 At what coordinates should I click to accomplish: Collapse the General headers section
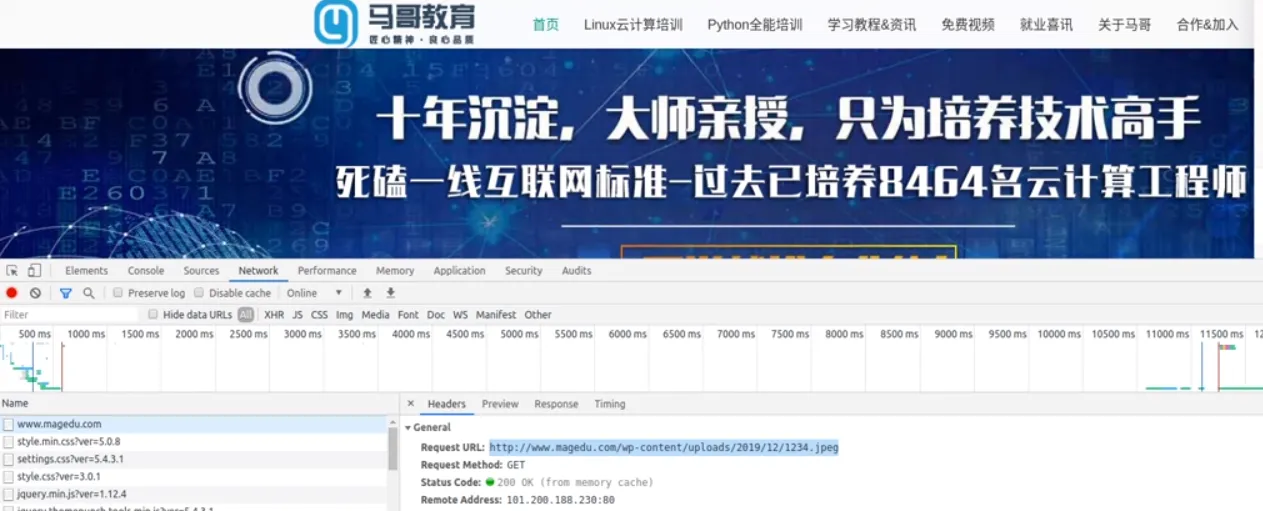click(x=409, y=428)
